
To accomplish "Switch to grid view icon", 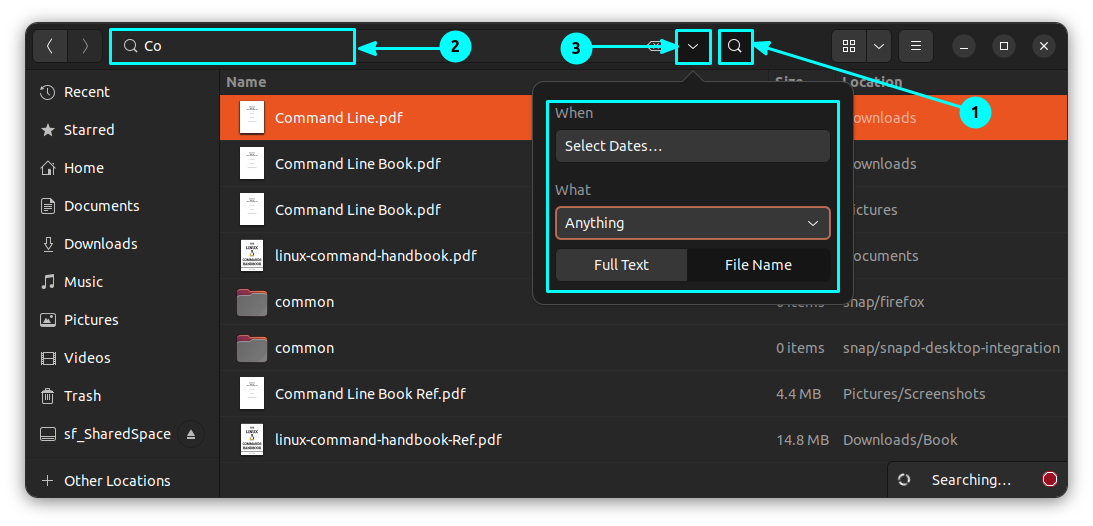I will click(849, 46).
